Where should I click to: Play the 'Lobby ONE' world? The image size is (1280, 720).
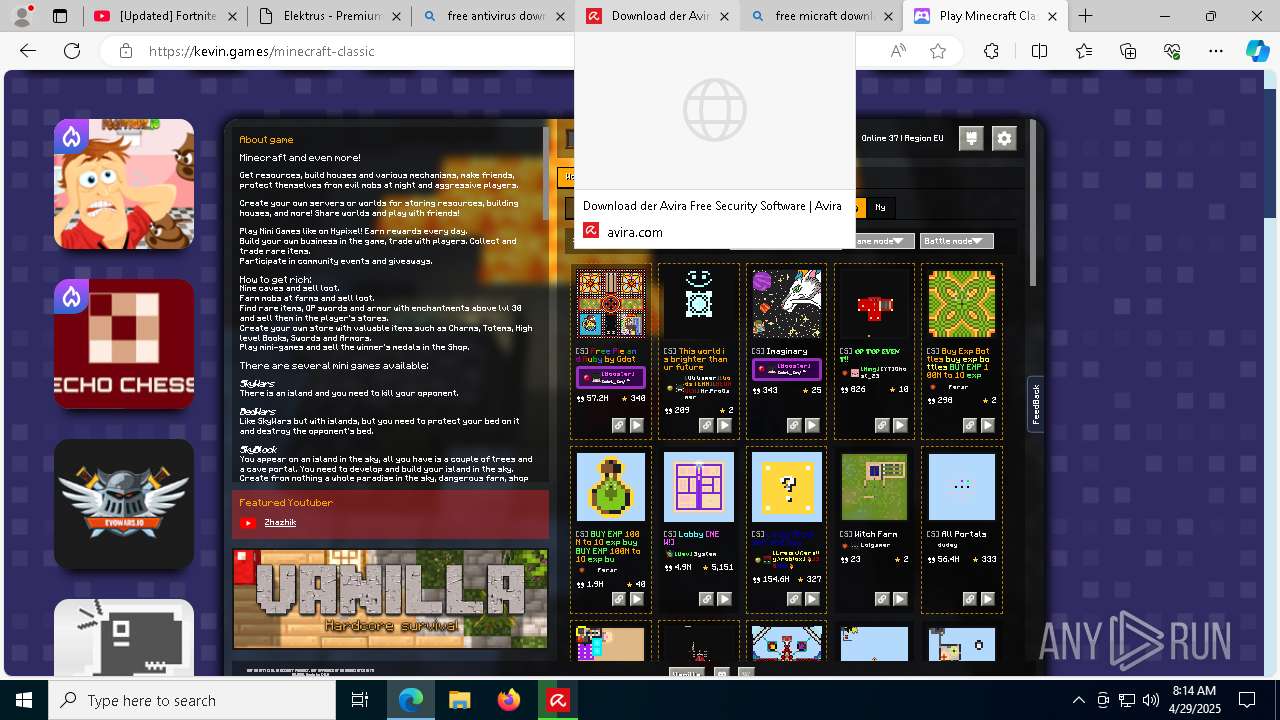pyautogui.click(x=724, y=599)
